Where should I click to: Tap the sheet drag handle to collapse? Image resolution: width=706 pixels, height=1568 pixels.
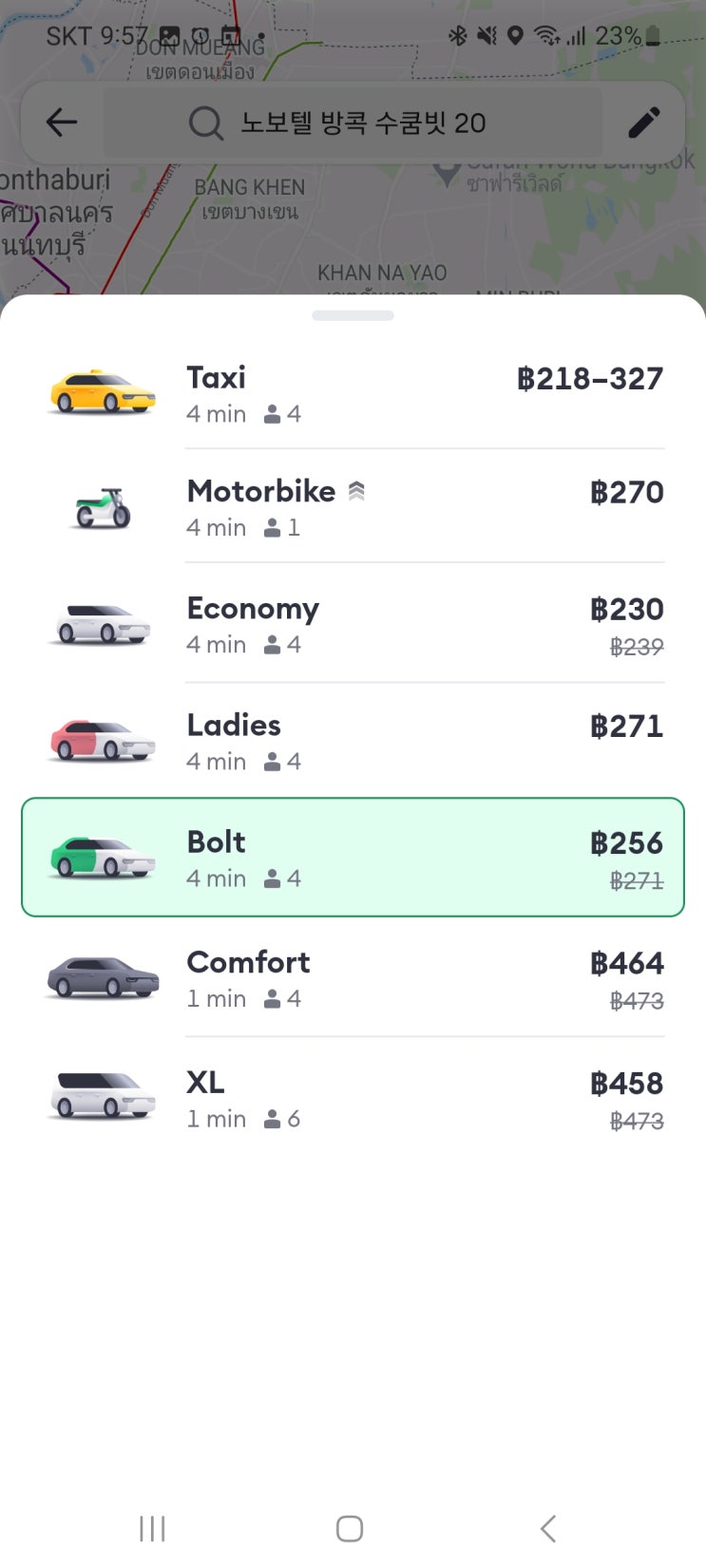[353, 315]
